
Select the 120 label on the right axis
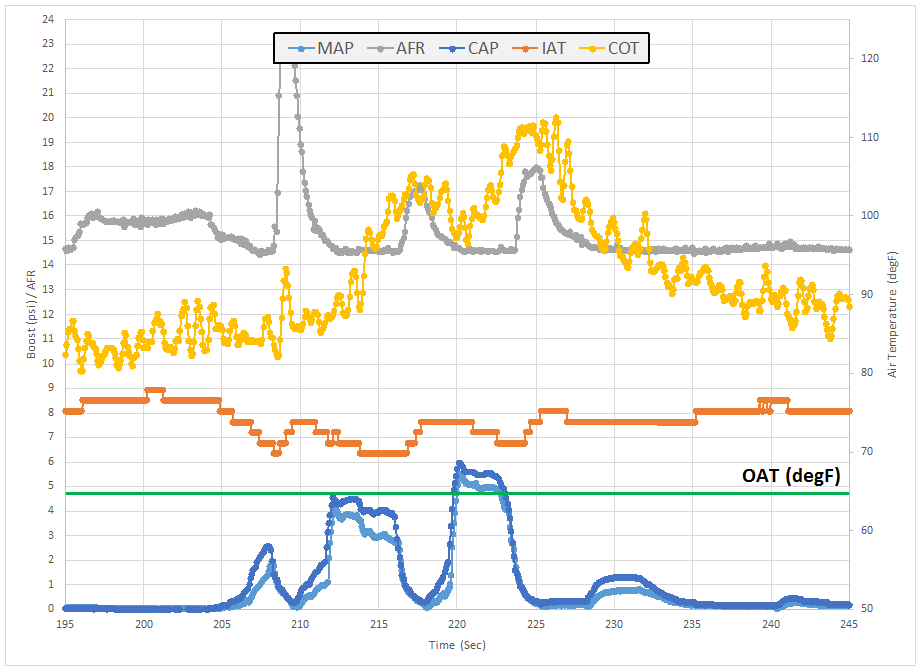click(868, 59)
